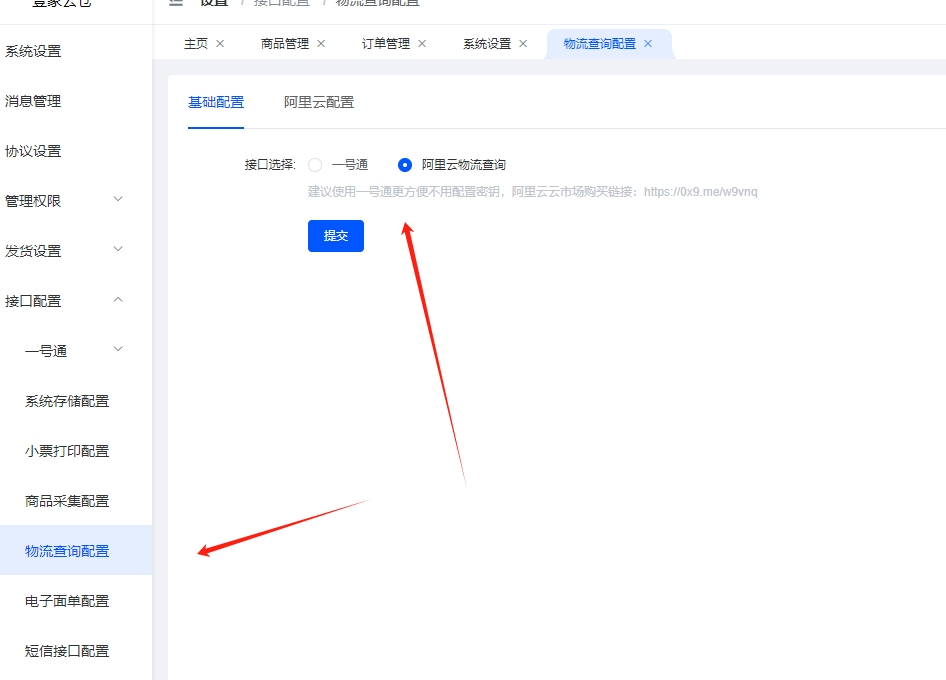Toggle sidebar collapse hamburger icon
Screen dimensions: 946x680
(x=176, y=2)
